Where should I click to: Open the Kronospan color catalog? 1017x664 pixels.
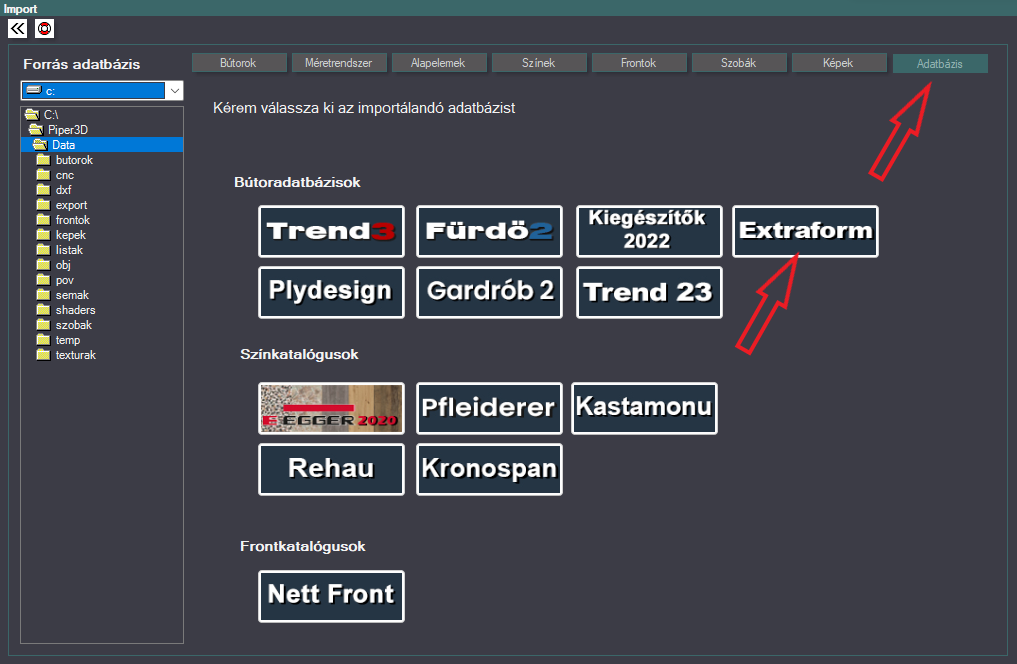[x=489, y=469]
